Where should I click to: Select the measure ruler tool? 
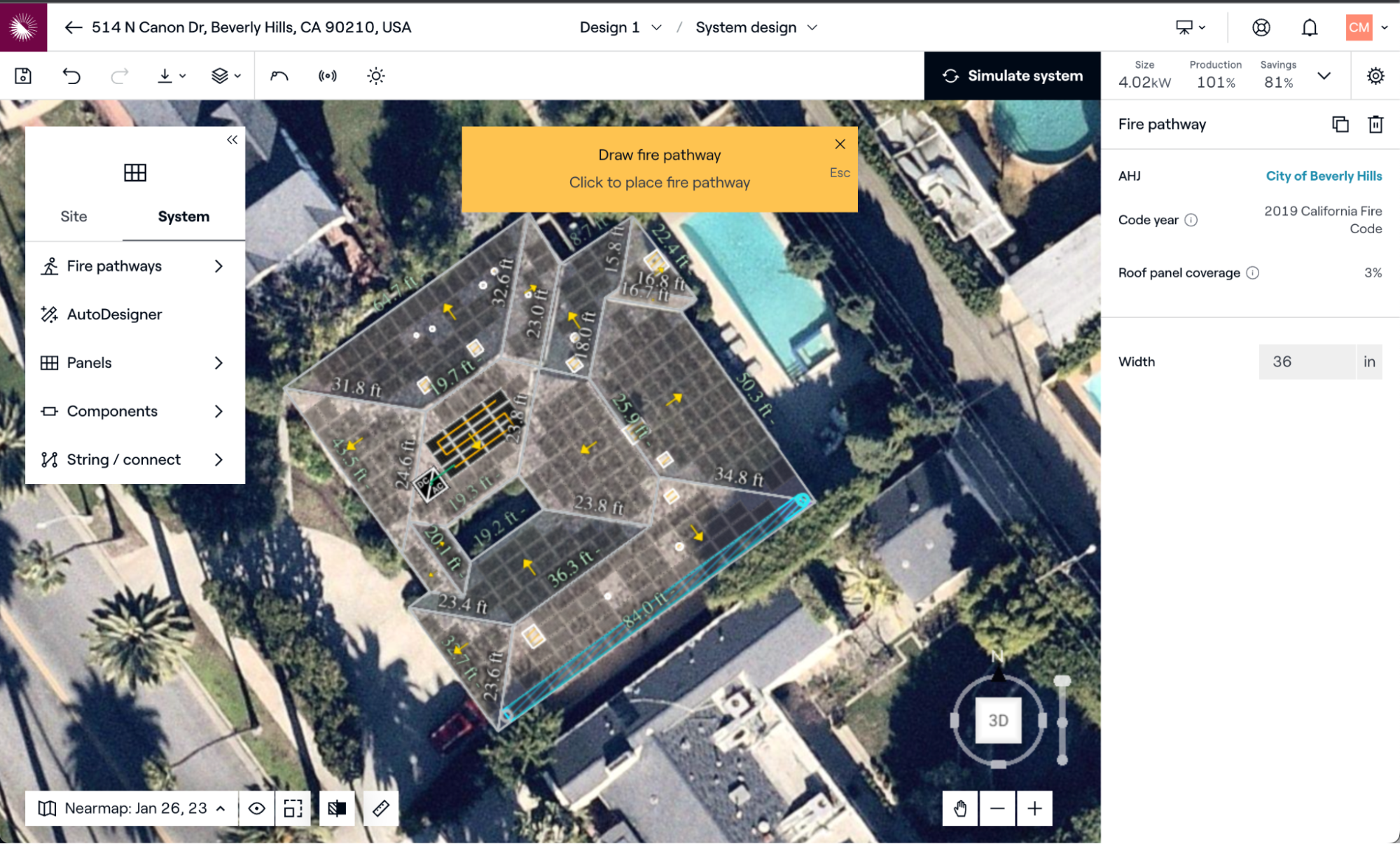(381, 808)
